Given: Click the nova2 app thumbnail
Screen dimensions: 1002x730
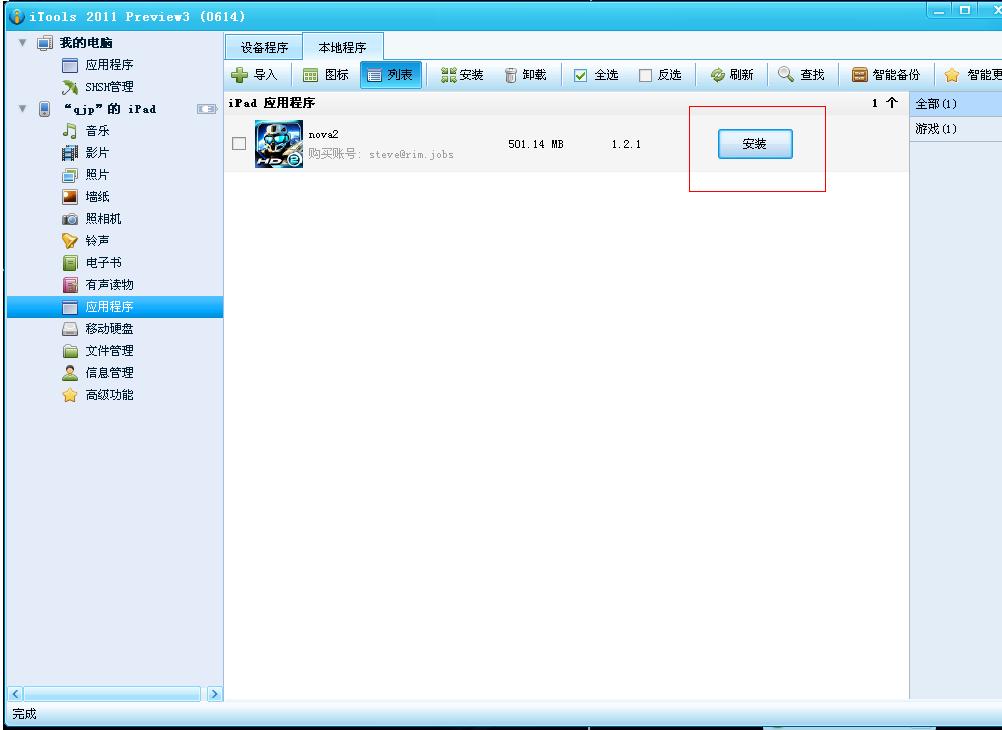Looking at the screenshot, I should coord(279,144).
